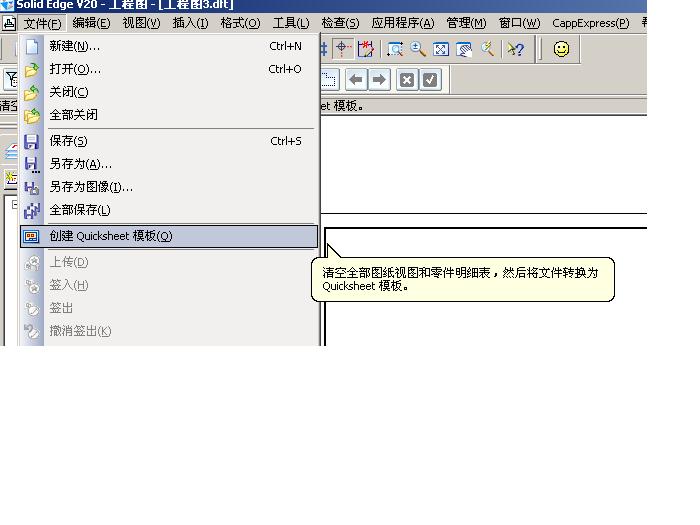Viewport: 700px width, 525px height.
Task: Open the 工具(L) menu
Action: [x=291, y=23]
